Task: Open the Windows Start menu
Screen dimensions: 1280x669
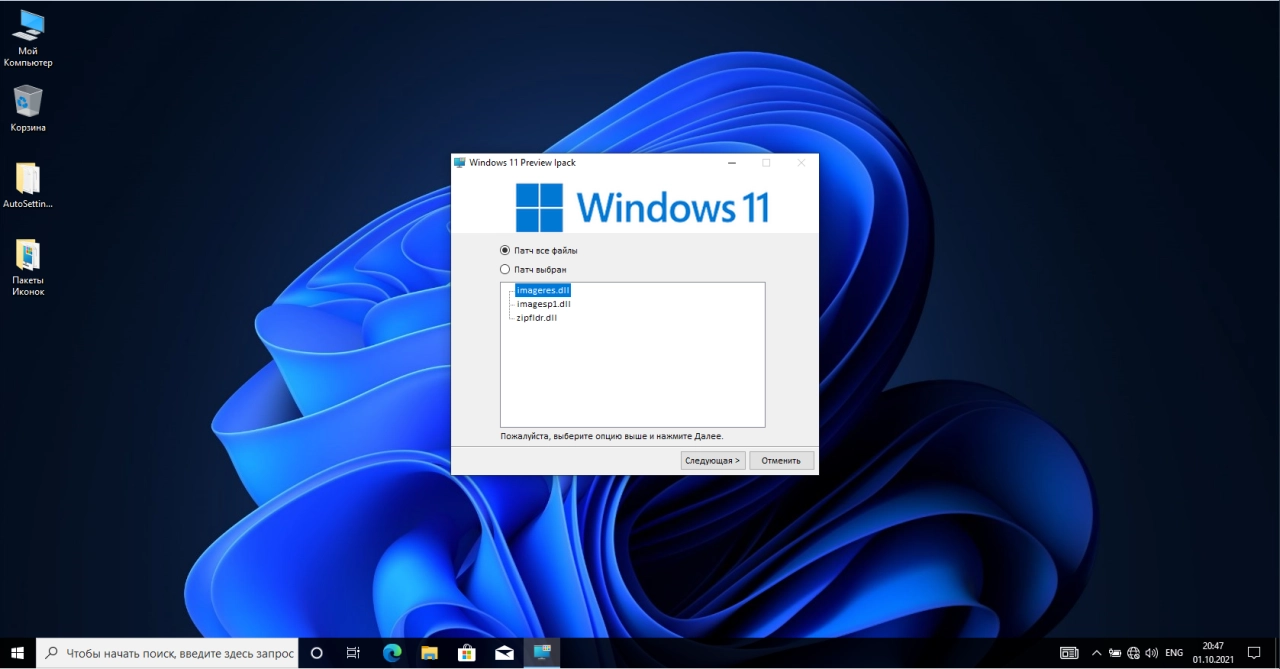Action: 17,653
